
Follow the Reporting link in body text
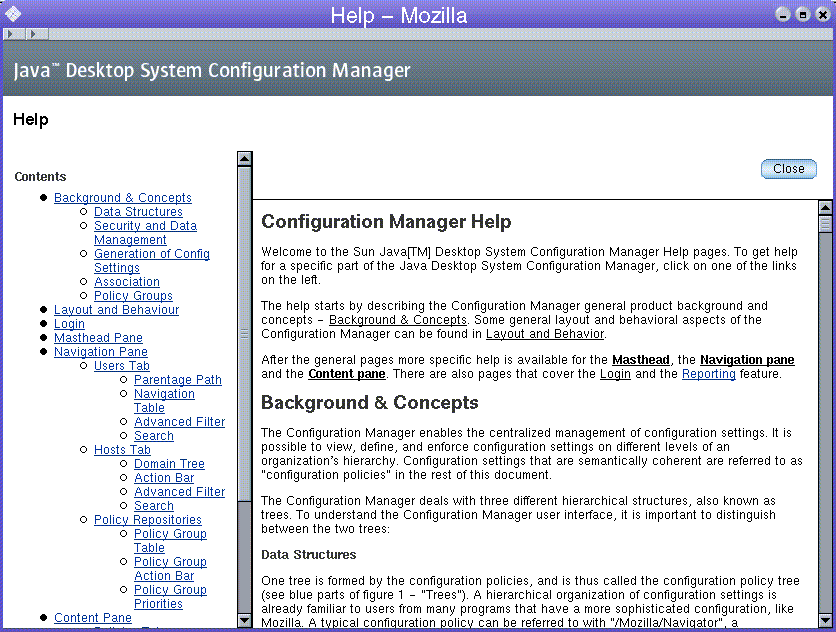click(709, 374)
